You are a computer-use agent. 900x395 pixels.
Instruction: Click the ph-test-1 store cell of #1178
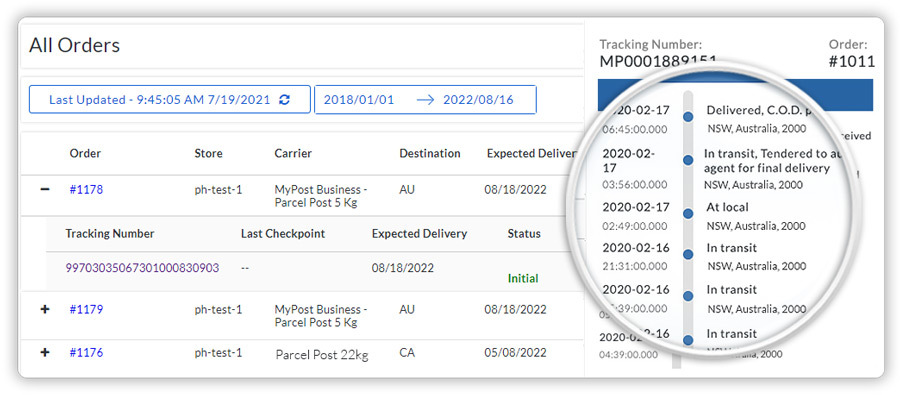coord(218,189)
